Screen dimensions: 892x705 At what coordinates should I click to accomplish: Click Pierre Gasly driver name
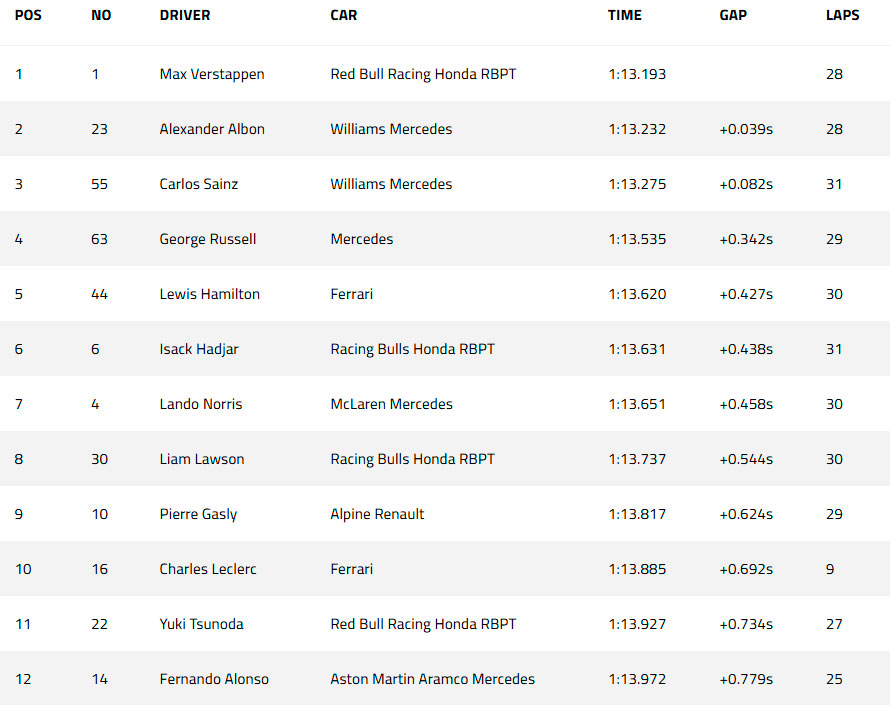click(198, 514)
